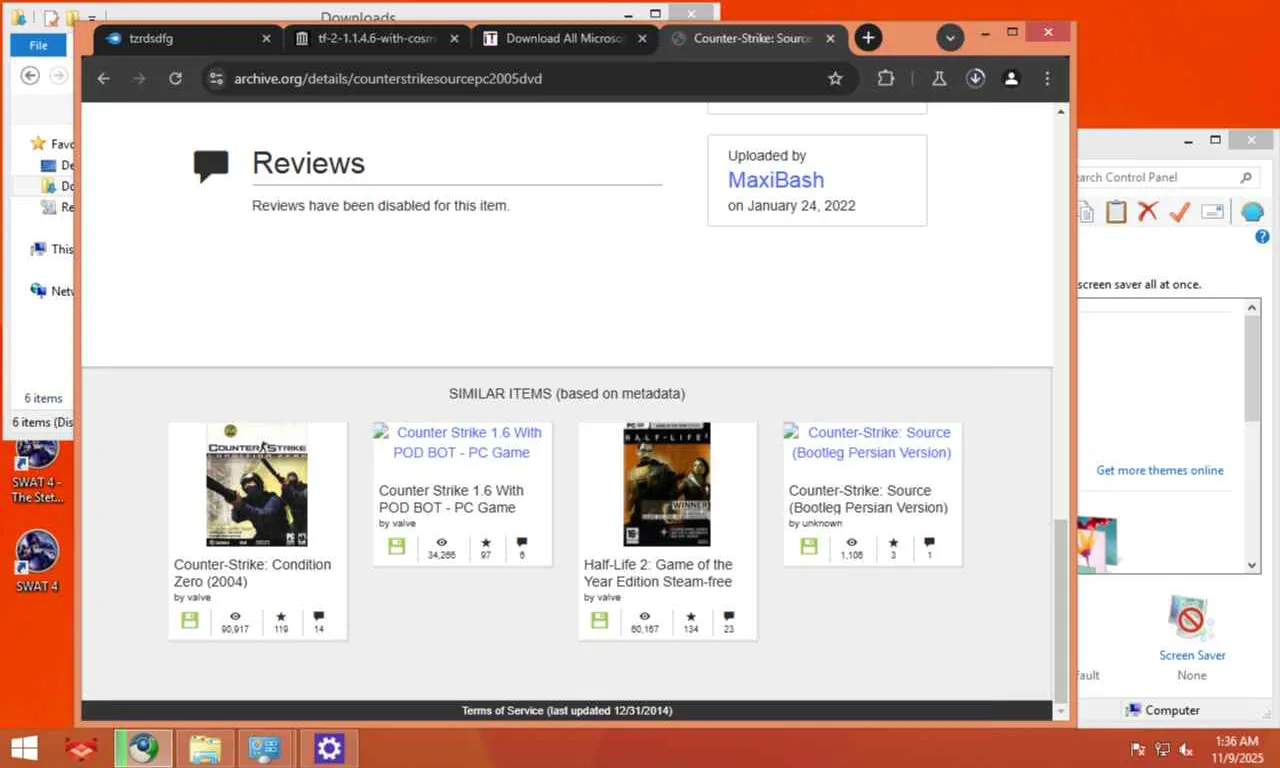Click the 'on January 24, 2022' upload date
This screenshot has width=1280, height=768.
(791, 206)
